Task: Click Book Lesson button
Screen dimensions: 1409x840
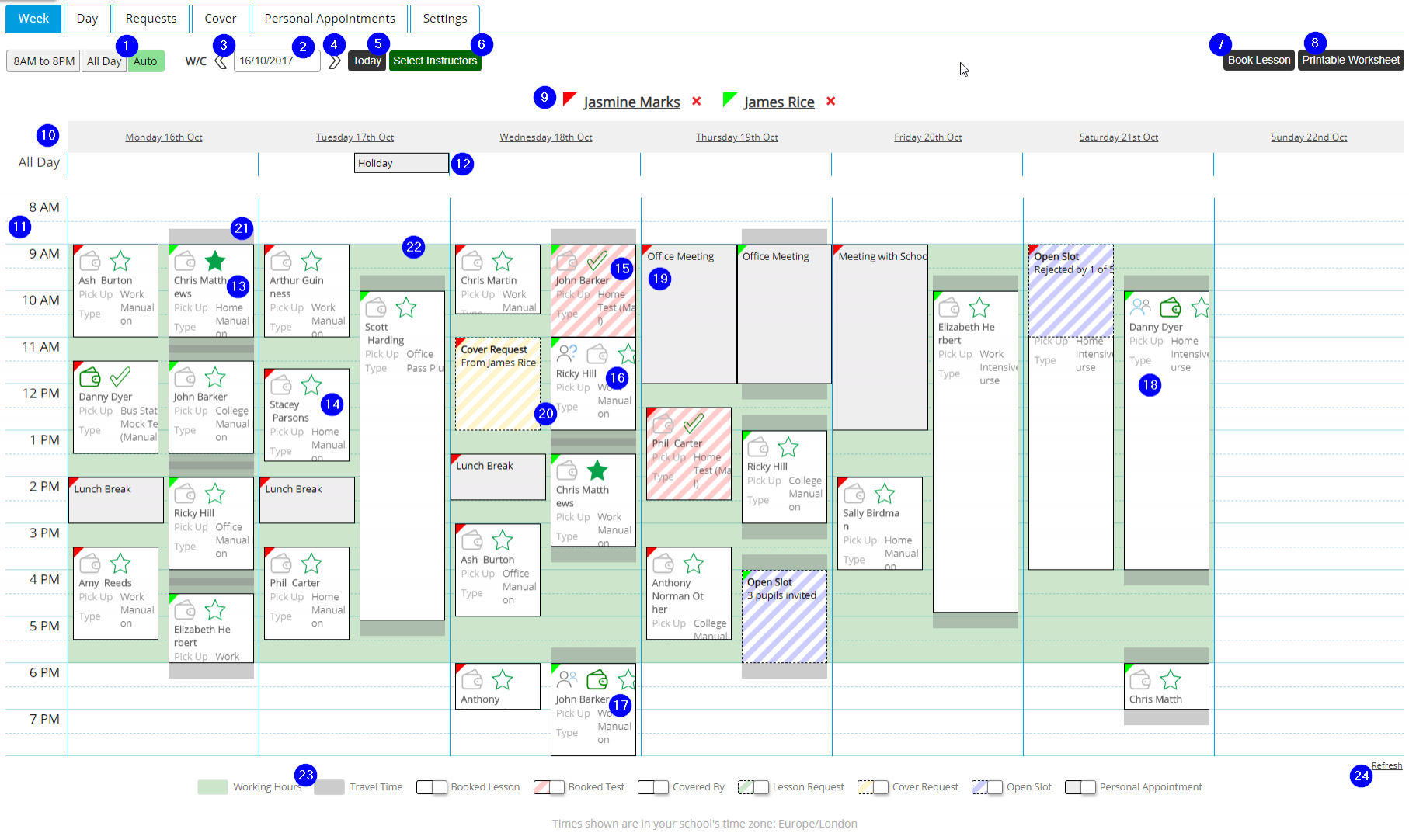Action: tap(1258, 60)
